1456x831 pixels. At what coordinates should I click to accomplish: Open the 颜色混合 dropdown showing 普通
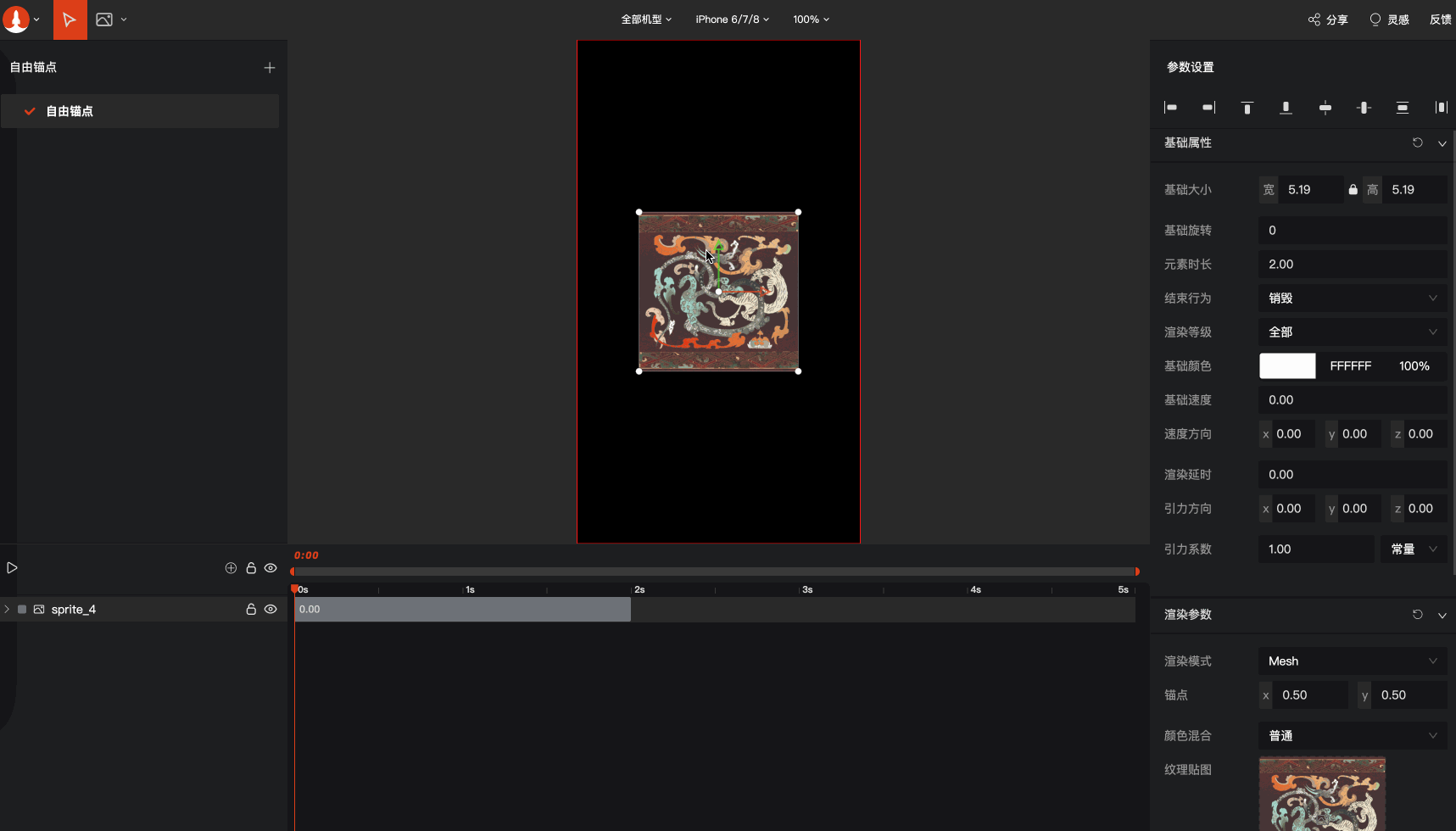tap(1353, 736)
